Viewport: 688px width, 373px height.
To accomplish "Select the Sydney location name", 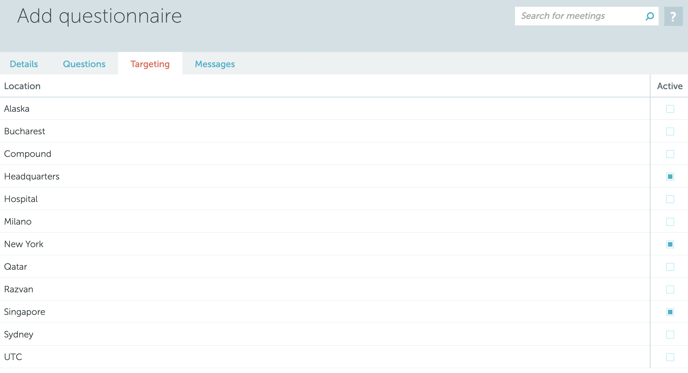I will 18,334.
